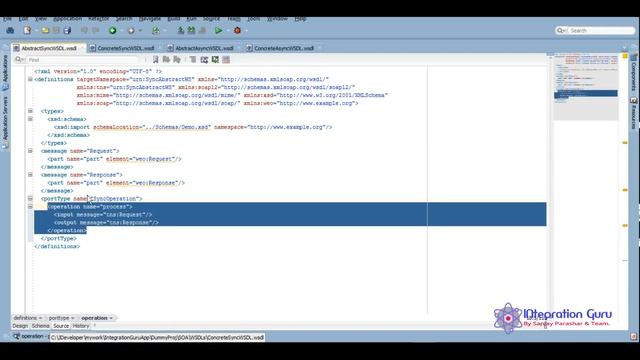Screen dimensions: 640x360
Task: Collapse the types element fold marker
Action: [30, 111]
